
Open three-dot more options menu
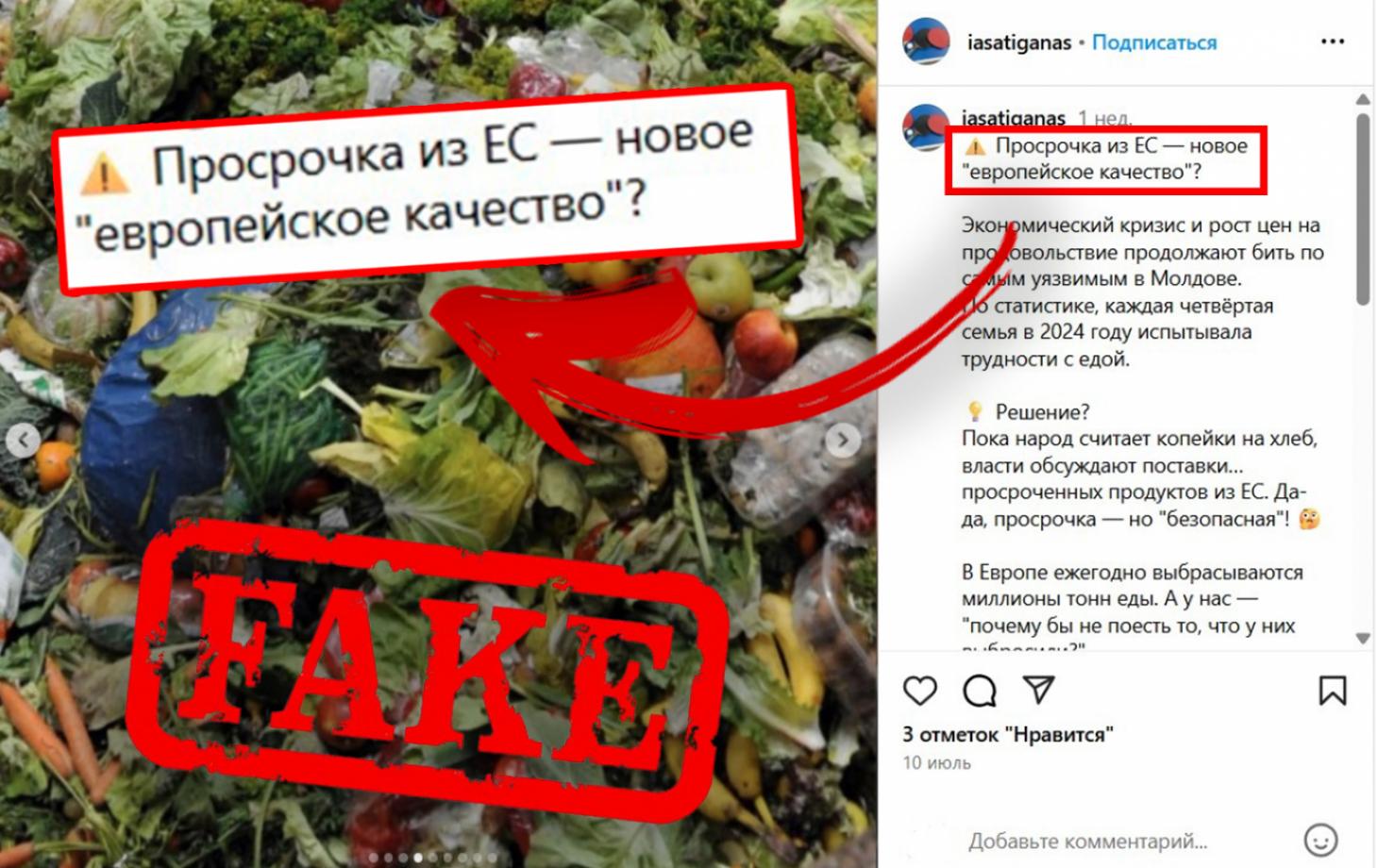[x=1332, y=42]
